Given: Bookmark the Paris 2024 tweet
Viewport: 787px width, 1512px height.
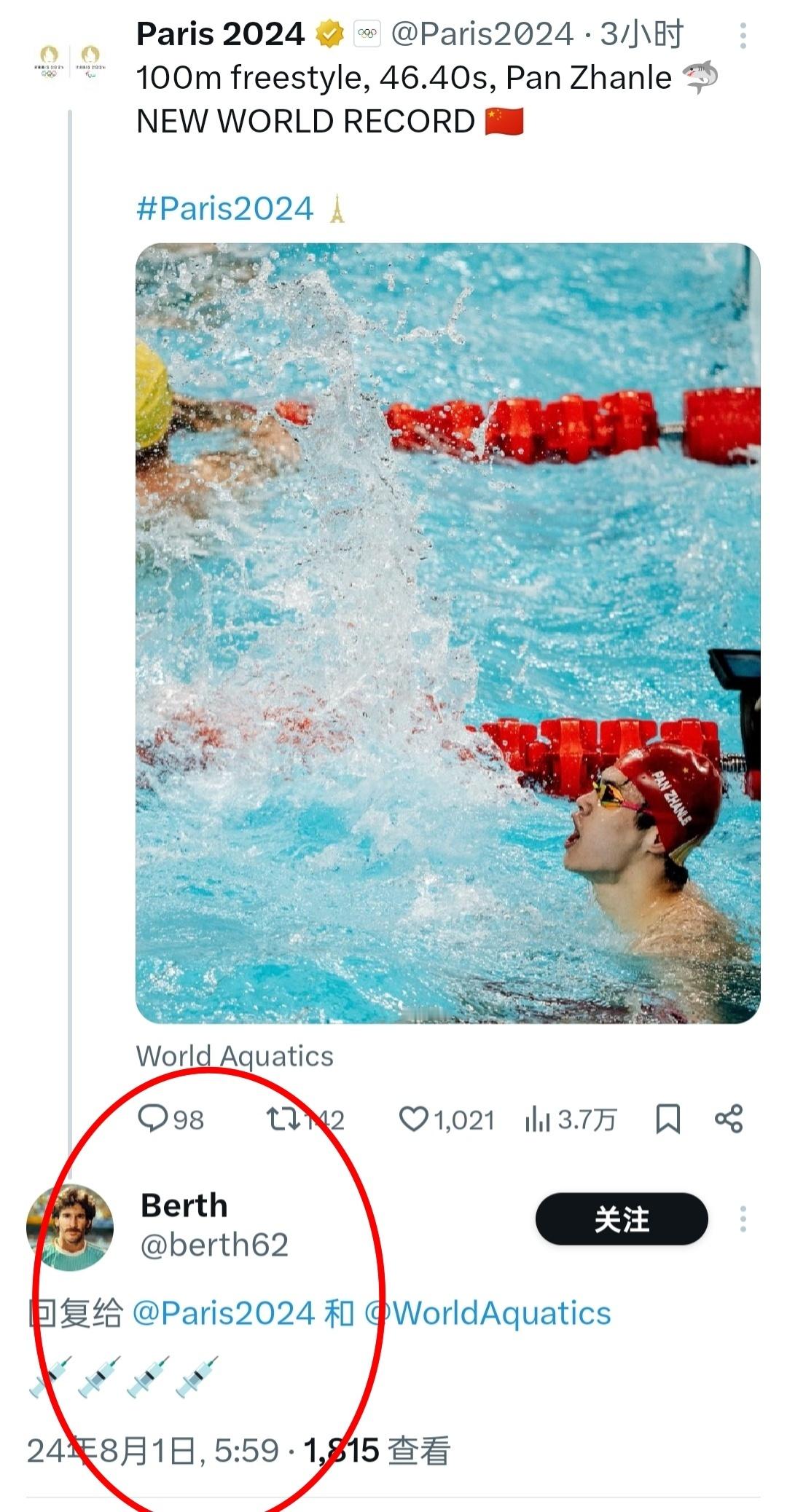Looking at the screenshot, I should [x=667, y=1119].
